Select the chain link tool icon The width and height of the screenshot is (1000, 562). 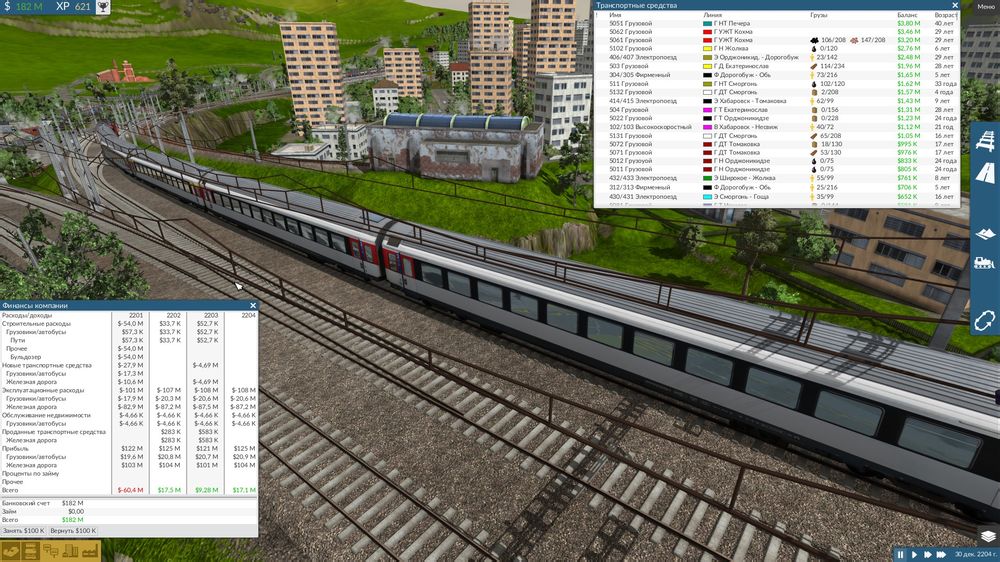[x=985, y=320]
